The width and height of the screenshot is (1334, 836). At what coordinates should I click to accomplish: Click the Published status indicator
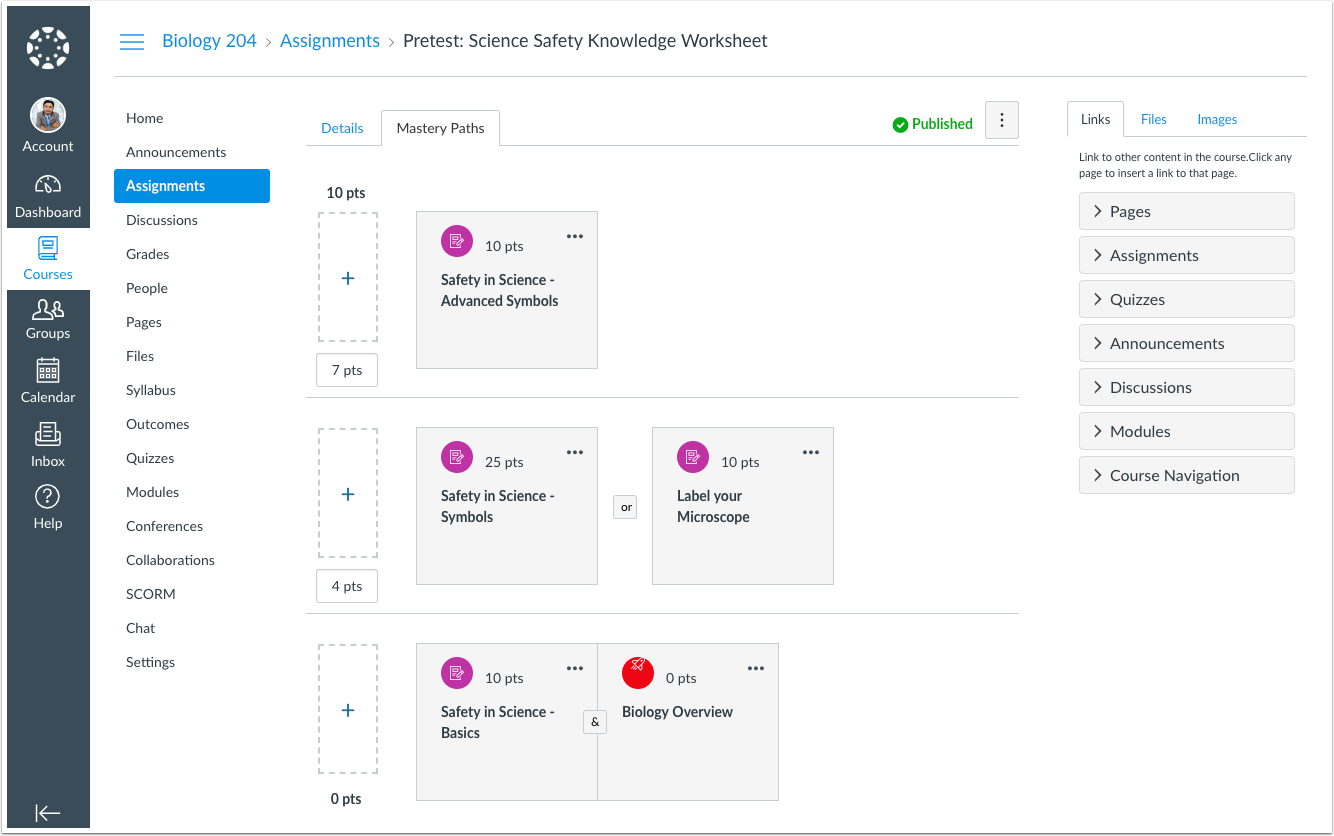pos(932,124)
